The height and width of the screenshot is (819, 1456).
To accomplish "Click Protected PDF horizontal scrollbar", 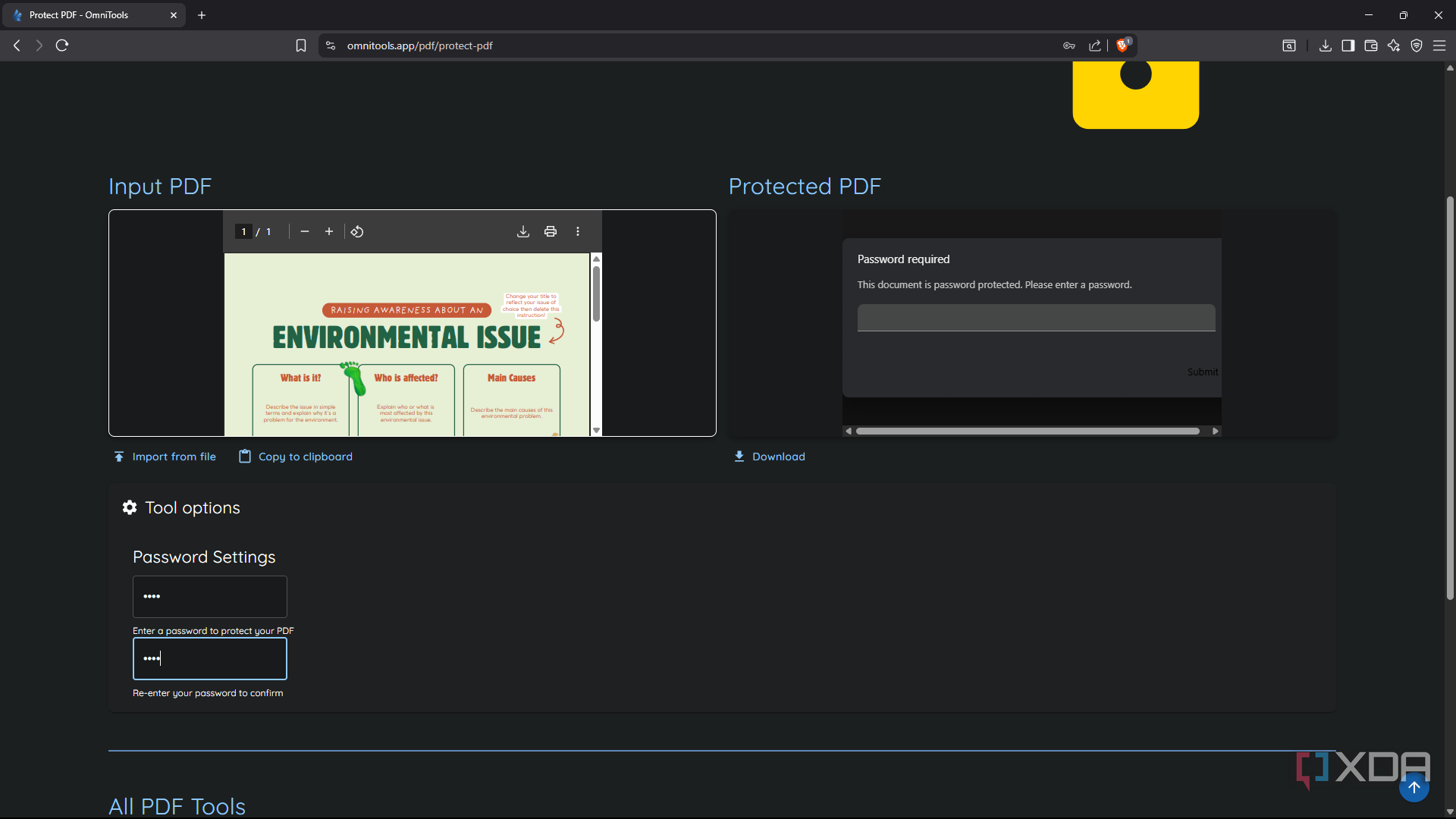I will [1028, 431].
